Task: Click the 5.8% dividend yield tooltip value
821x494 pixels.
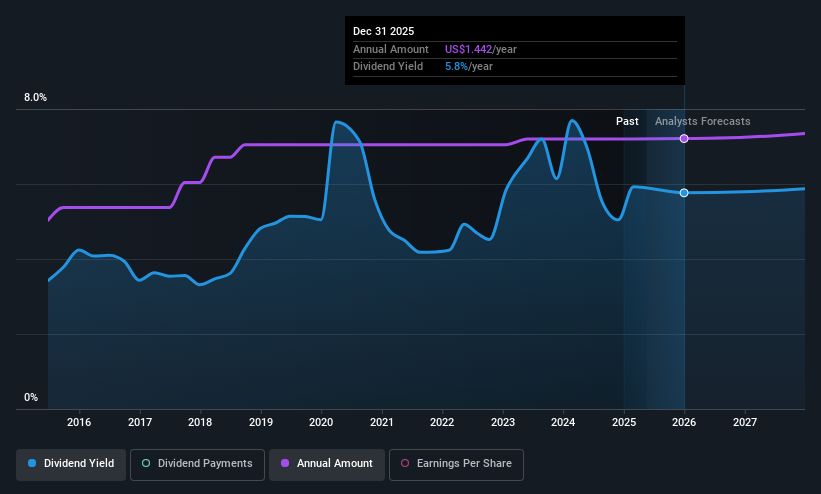Action: point(456,67)
